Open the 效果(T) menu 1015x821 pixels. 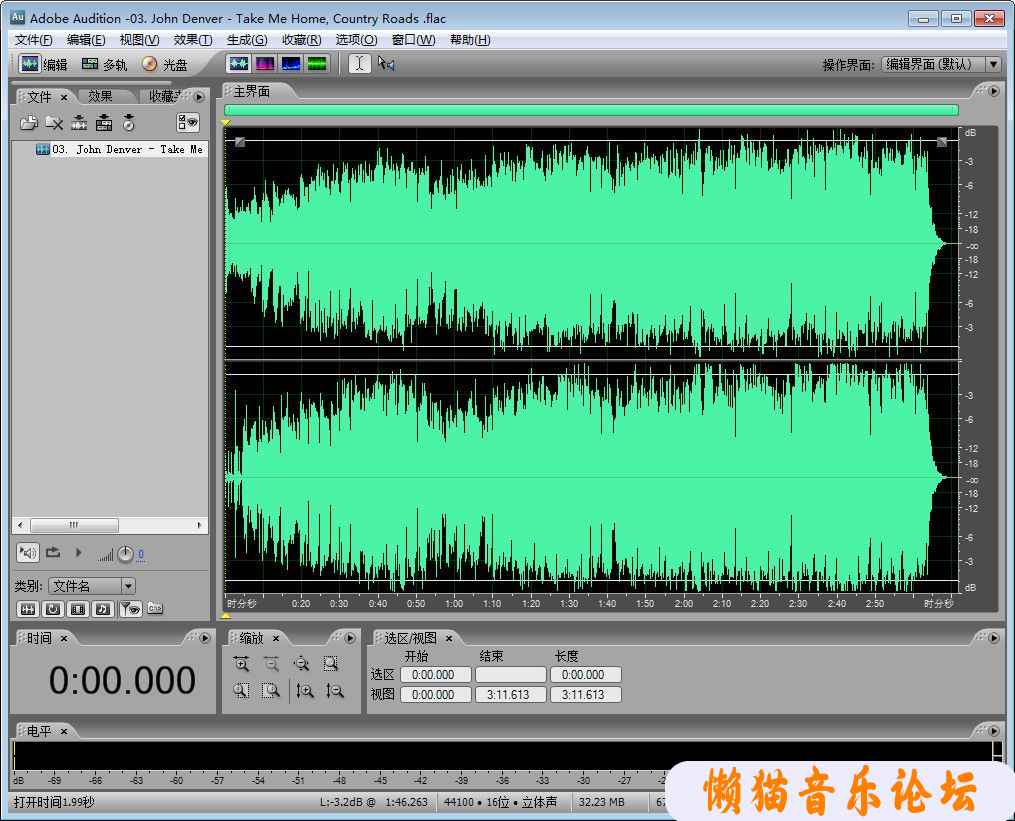click(193, 40)
